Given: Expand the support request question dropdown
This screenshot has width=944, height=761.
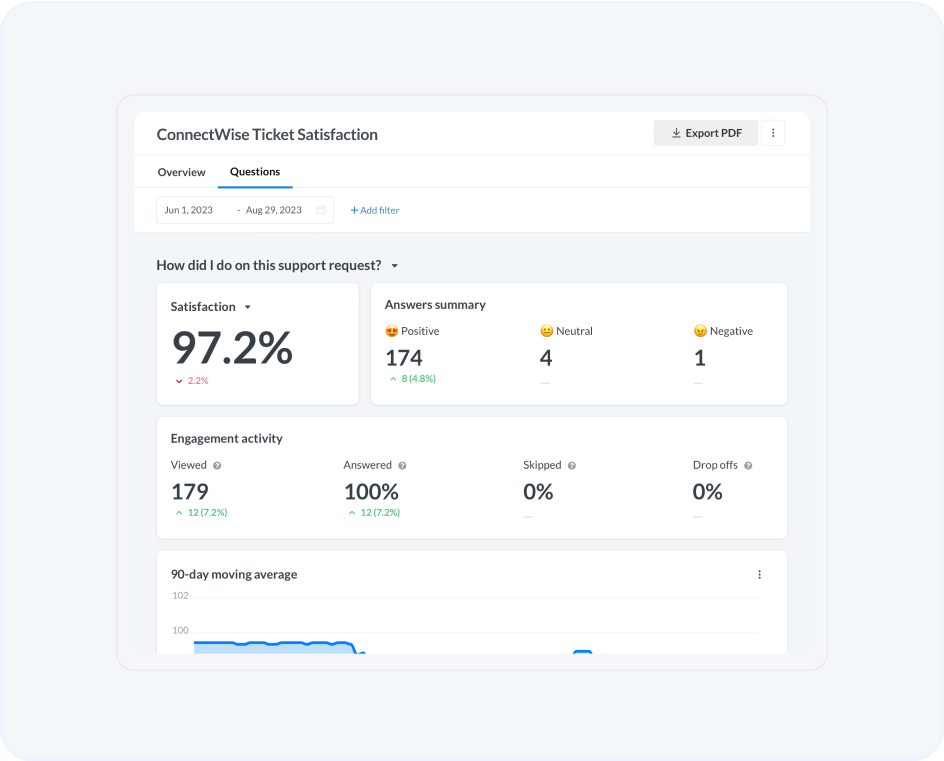Looking at the screenshot, I should (395, 266).
